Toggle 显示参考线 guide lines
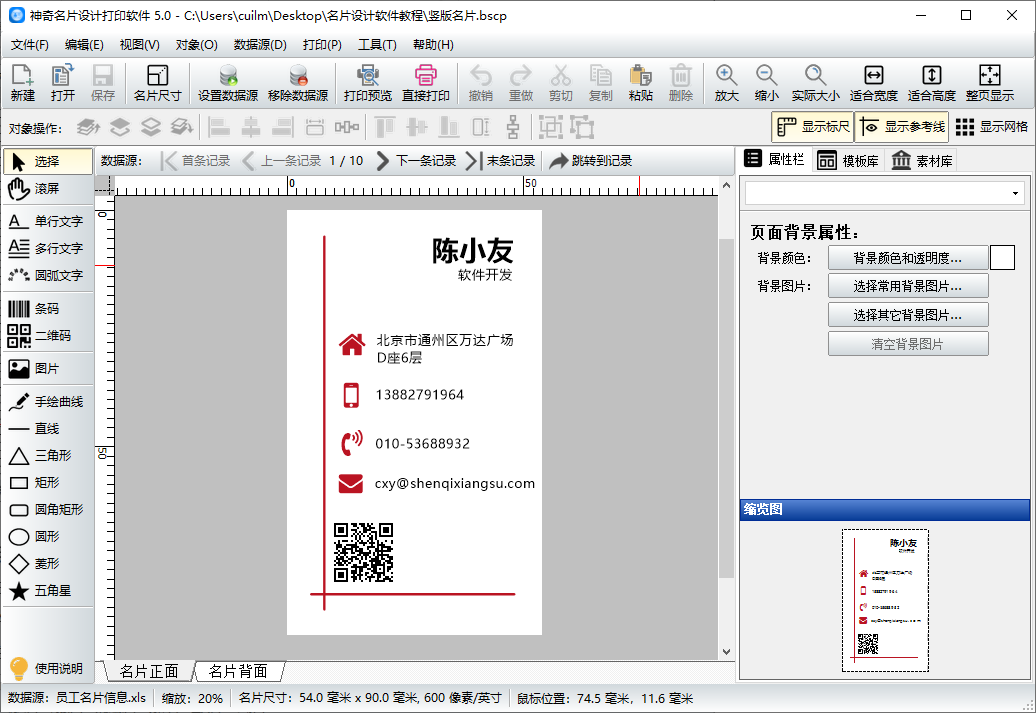1036x713 pixels. [x=902, y=127]
